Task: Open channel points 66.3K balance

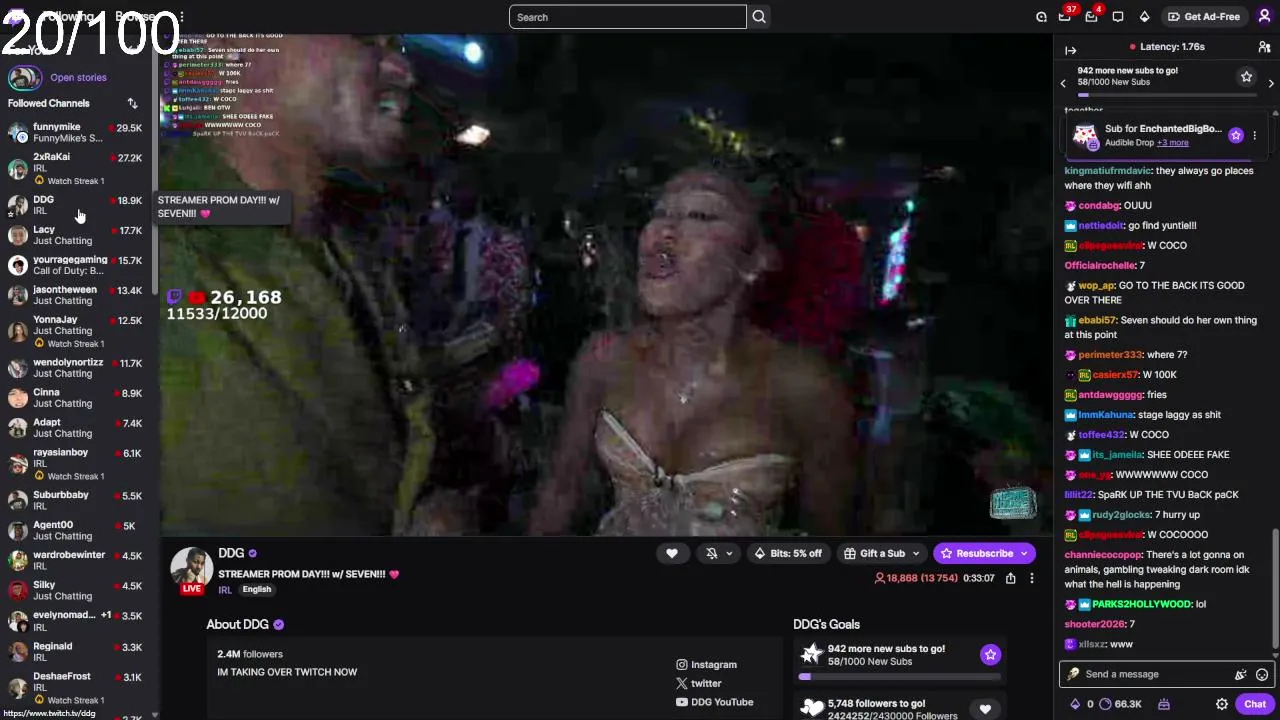Action: click(1120, 704)
